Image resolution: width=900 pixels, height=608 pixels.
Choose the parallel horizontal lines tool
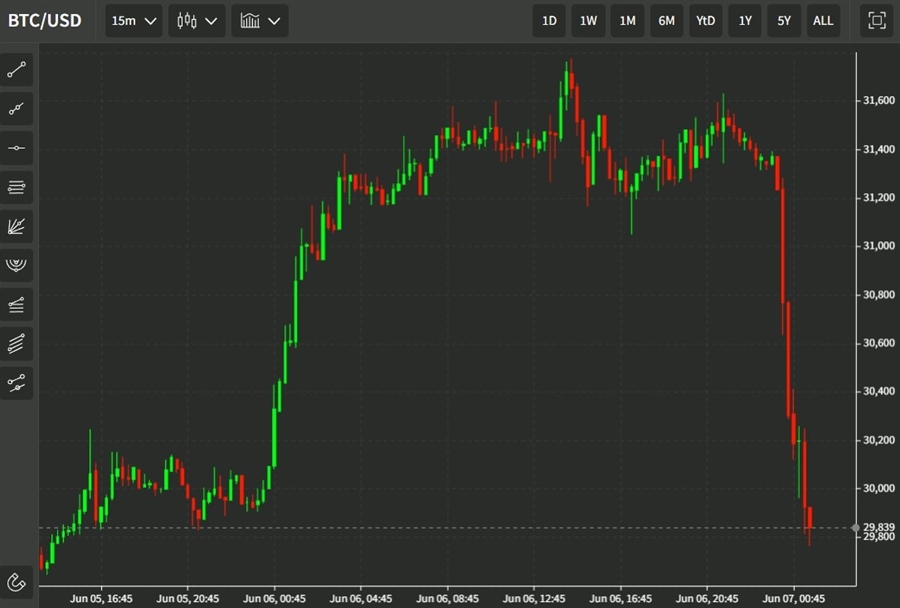pyautogui.click(x=18, y=187)
